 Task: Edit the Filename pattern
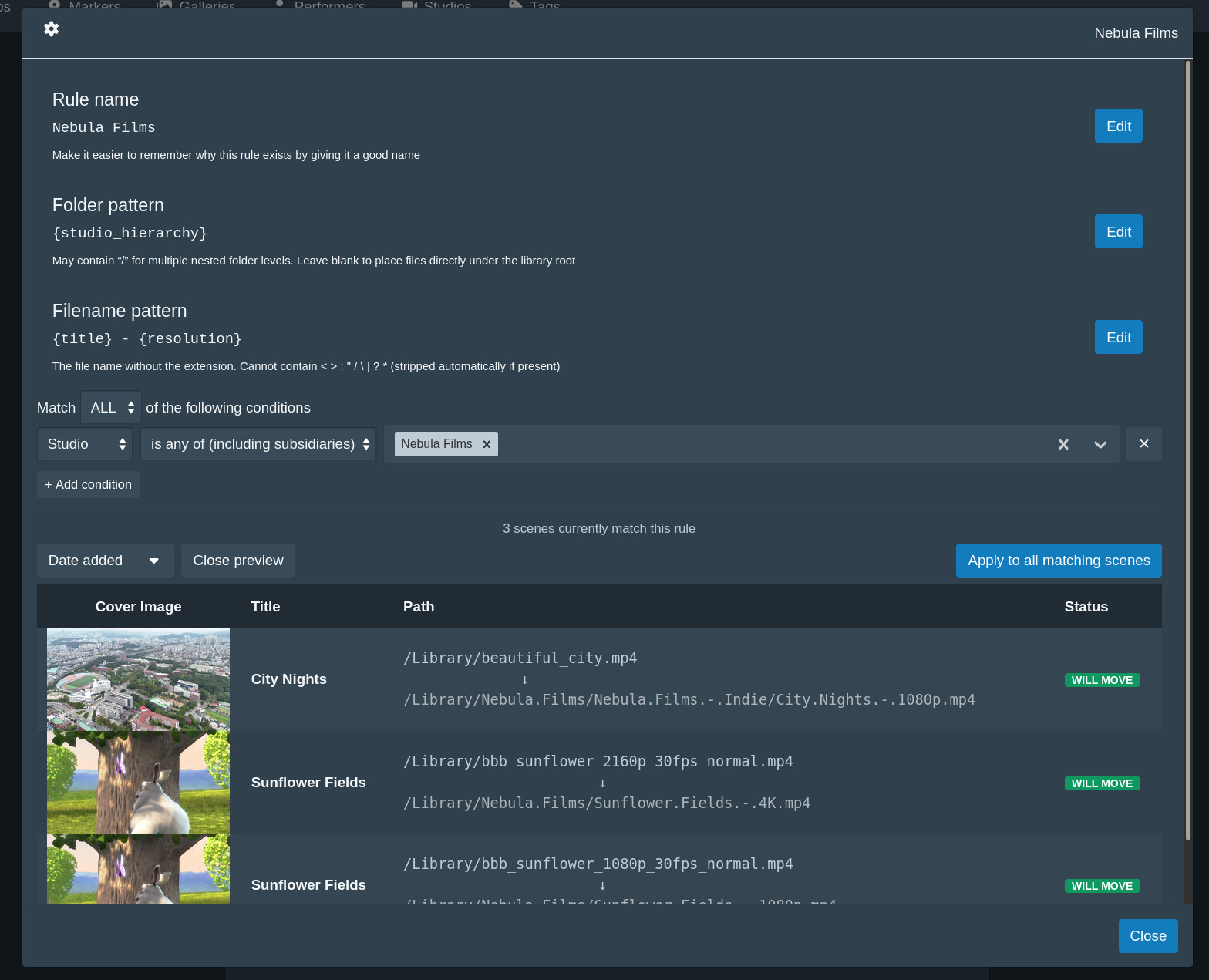coord(1119,337)
